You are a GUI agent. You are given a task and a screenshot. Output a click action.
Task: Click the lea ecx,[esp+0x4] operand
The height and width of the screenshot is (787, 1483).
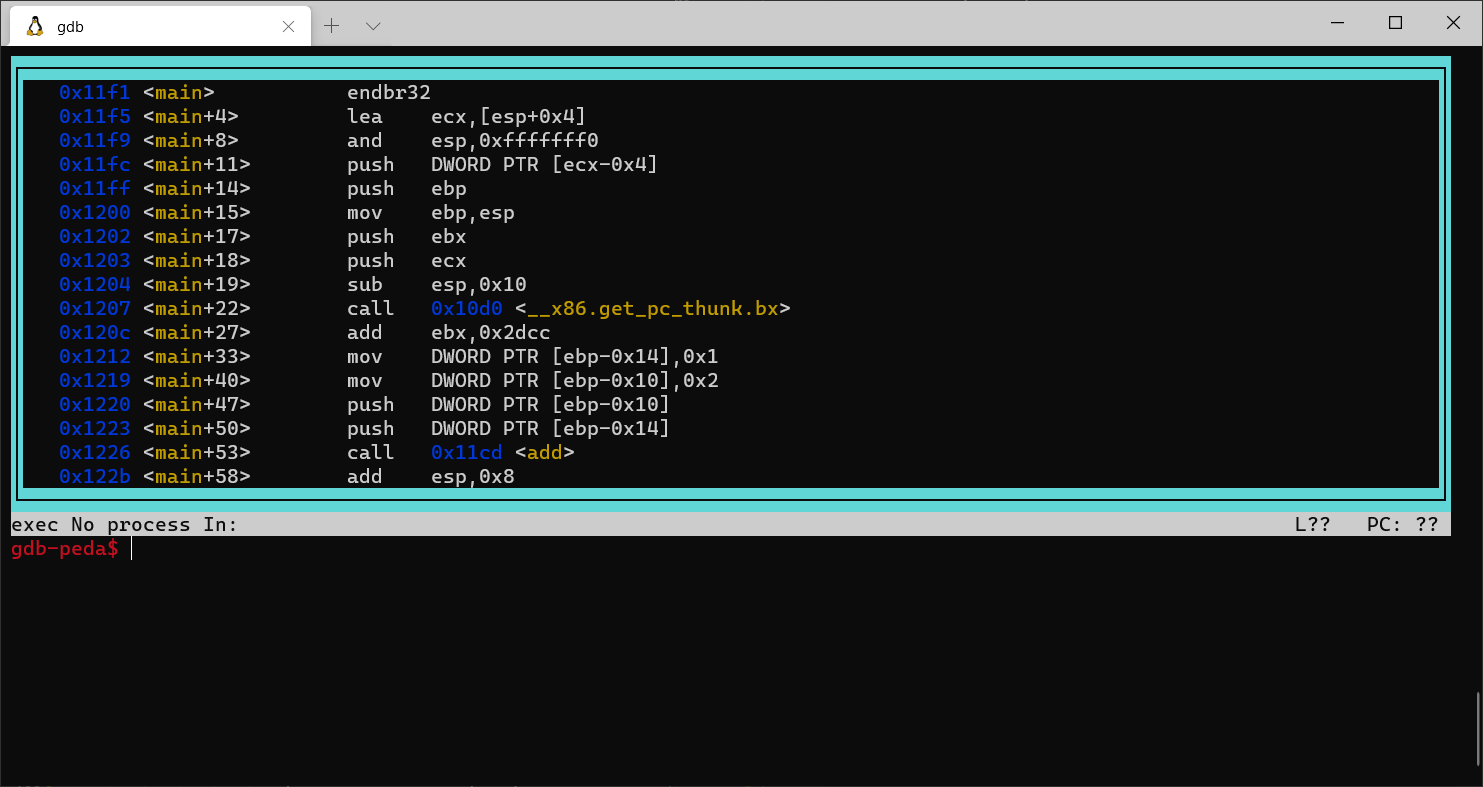pyautogui.click(x=509, y=116)
